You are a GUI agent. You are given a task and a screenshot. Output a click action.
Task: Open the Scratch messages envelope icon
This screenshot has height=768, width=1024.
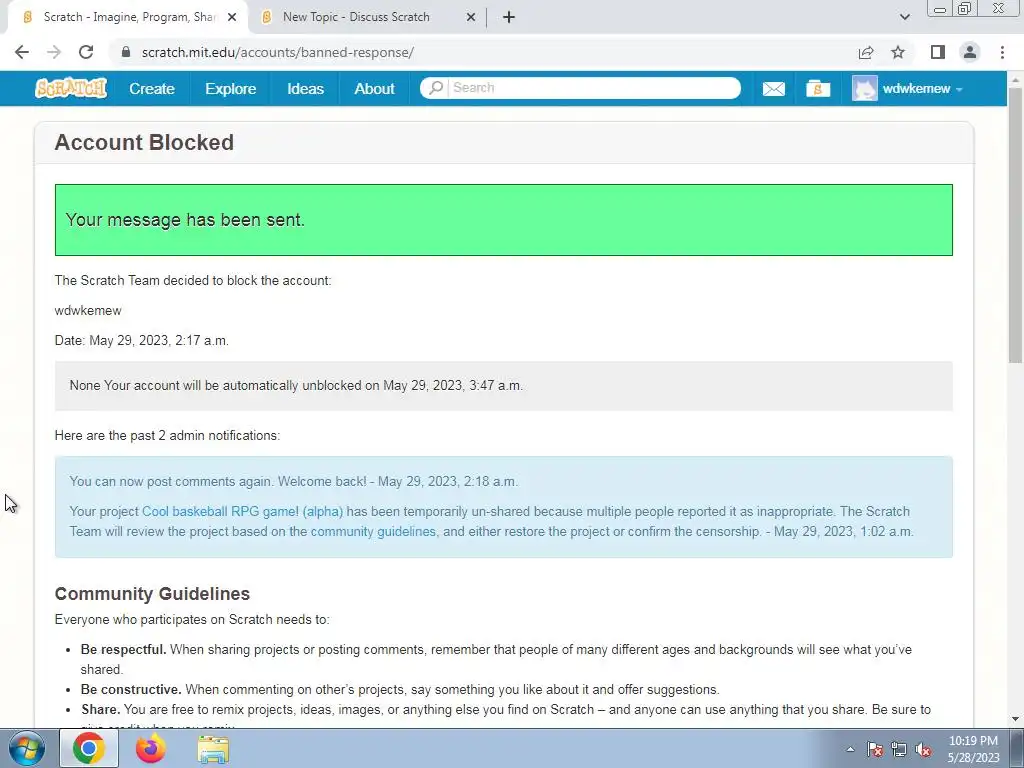click(774, 89)
